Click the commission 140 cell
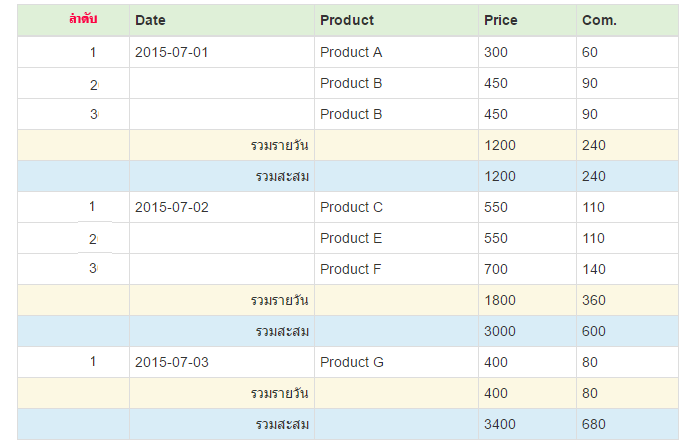The image size is (683, 448). point(594,269)
